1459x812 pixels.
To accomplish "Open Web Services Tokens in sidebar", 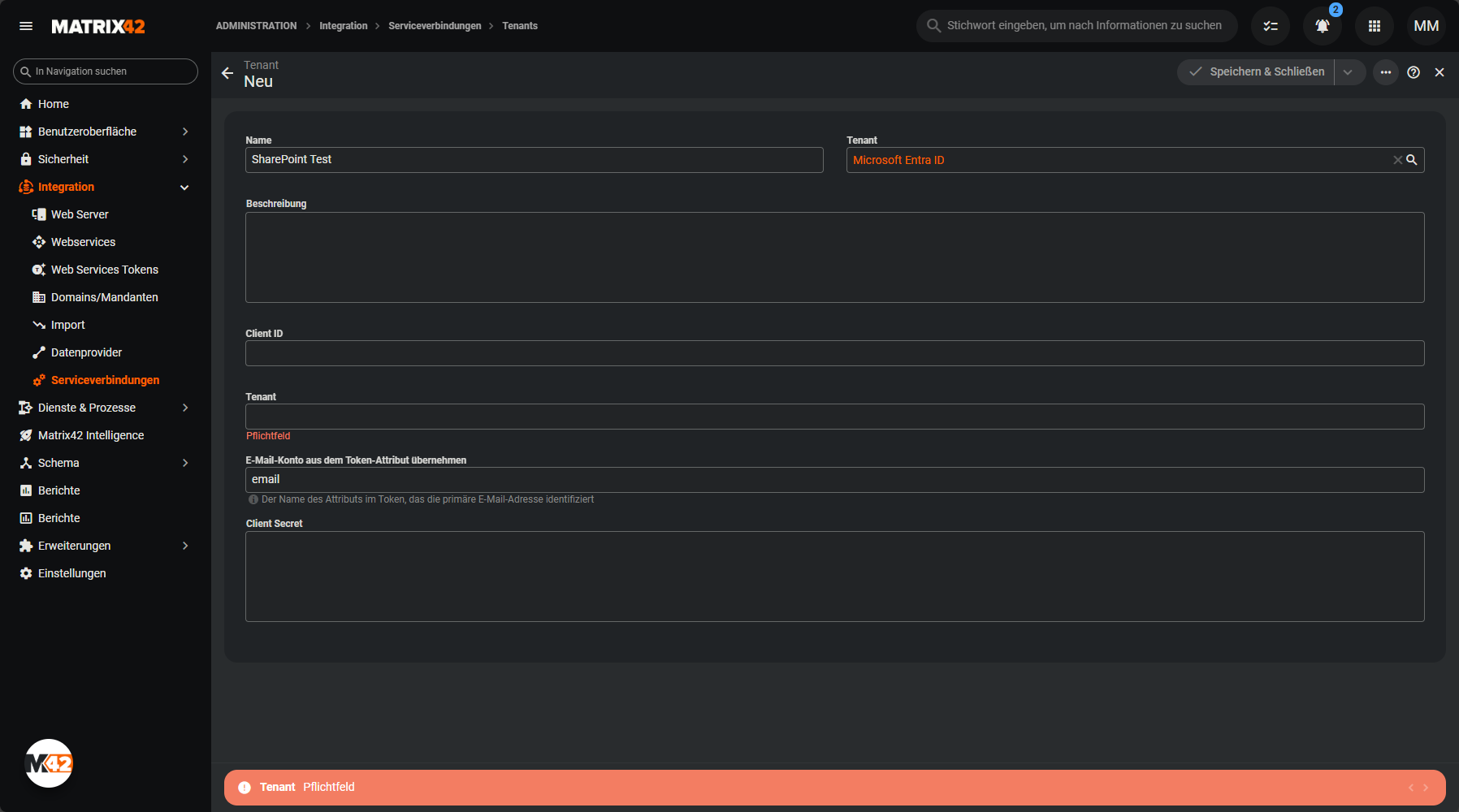I will pos(104,270).
